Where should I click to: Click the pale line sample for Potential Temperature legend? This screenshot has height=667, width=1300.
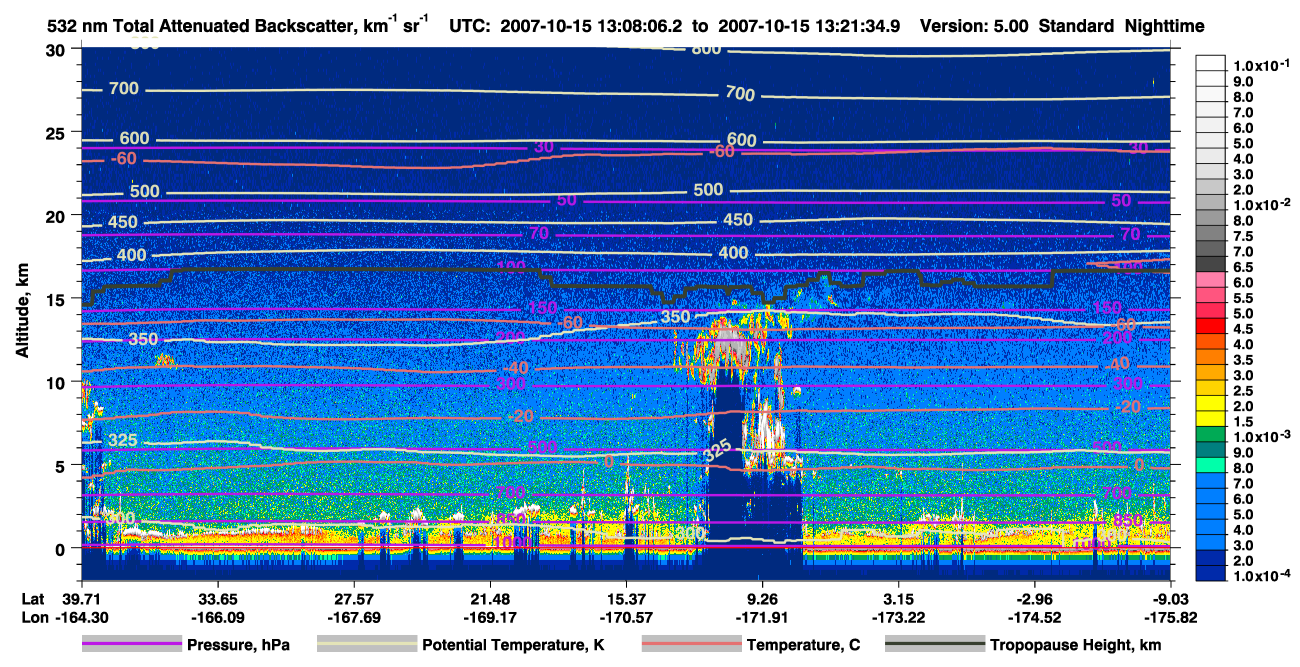pos(366,645)
